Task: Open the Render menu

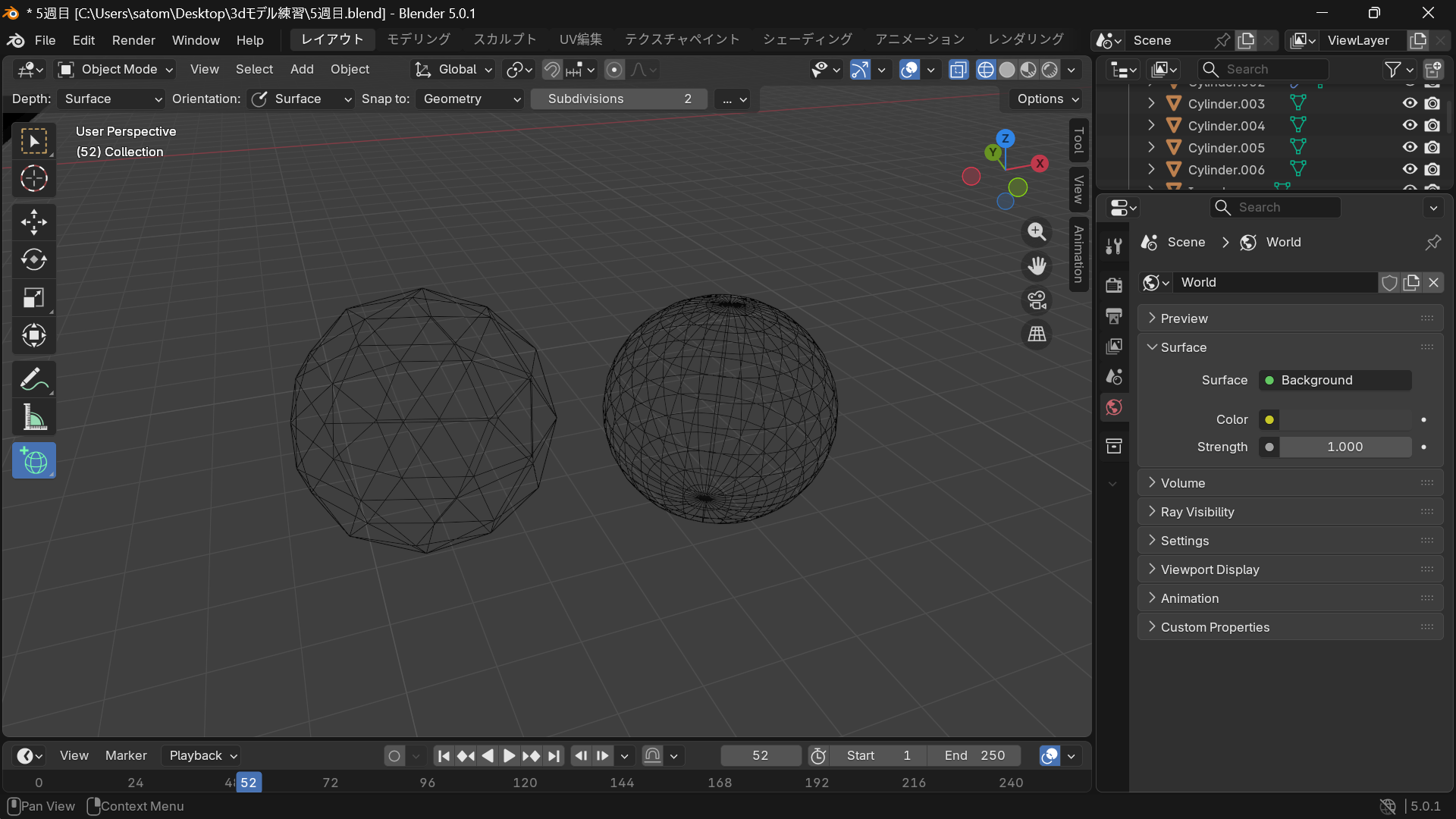Action: click(x=133, y=40)
